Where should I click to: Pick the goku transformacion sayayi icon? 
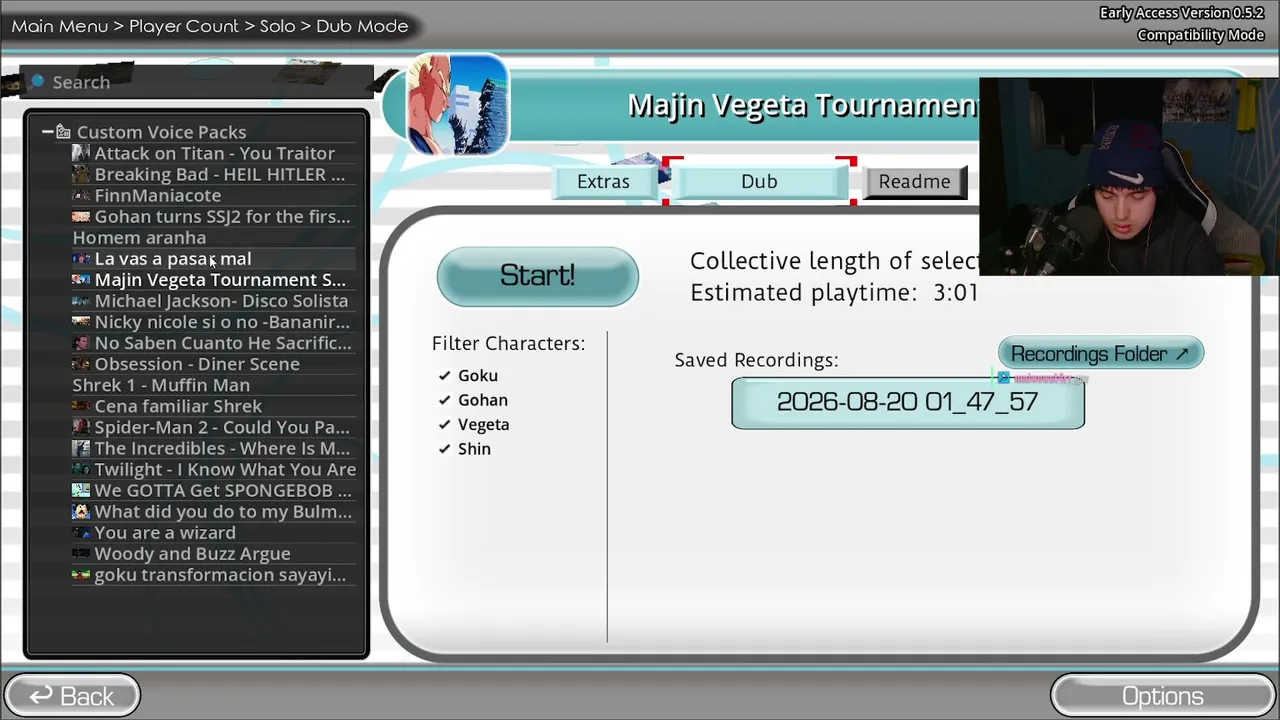81,575
